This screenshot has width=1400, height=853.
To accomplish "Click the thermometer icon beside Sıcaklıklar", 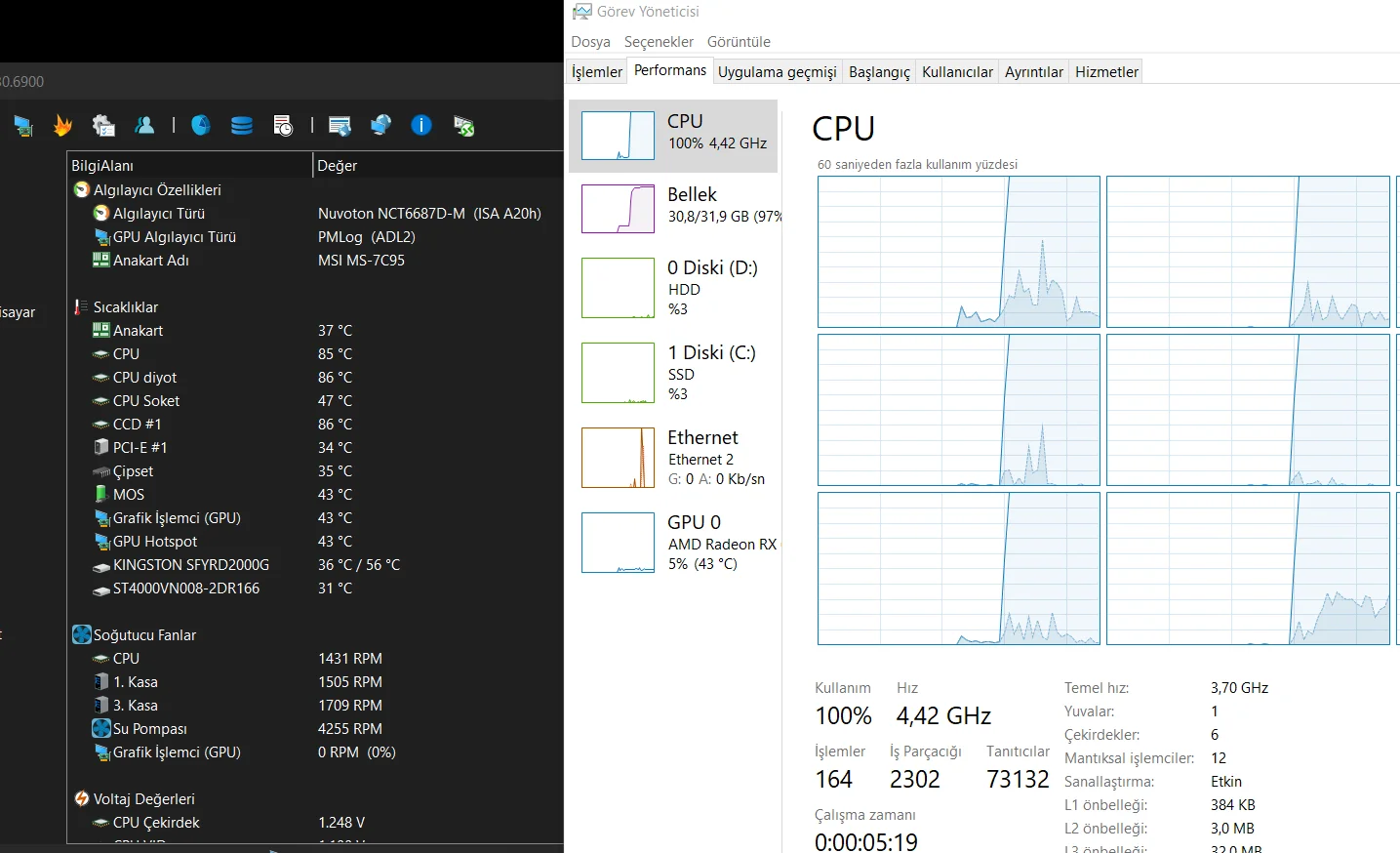I will tap(82, 306).
